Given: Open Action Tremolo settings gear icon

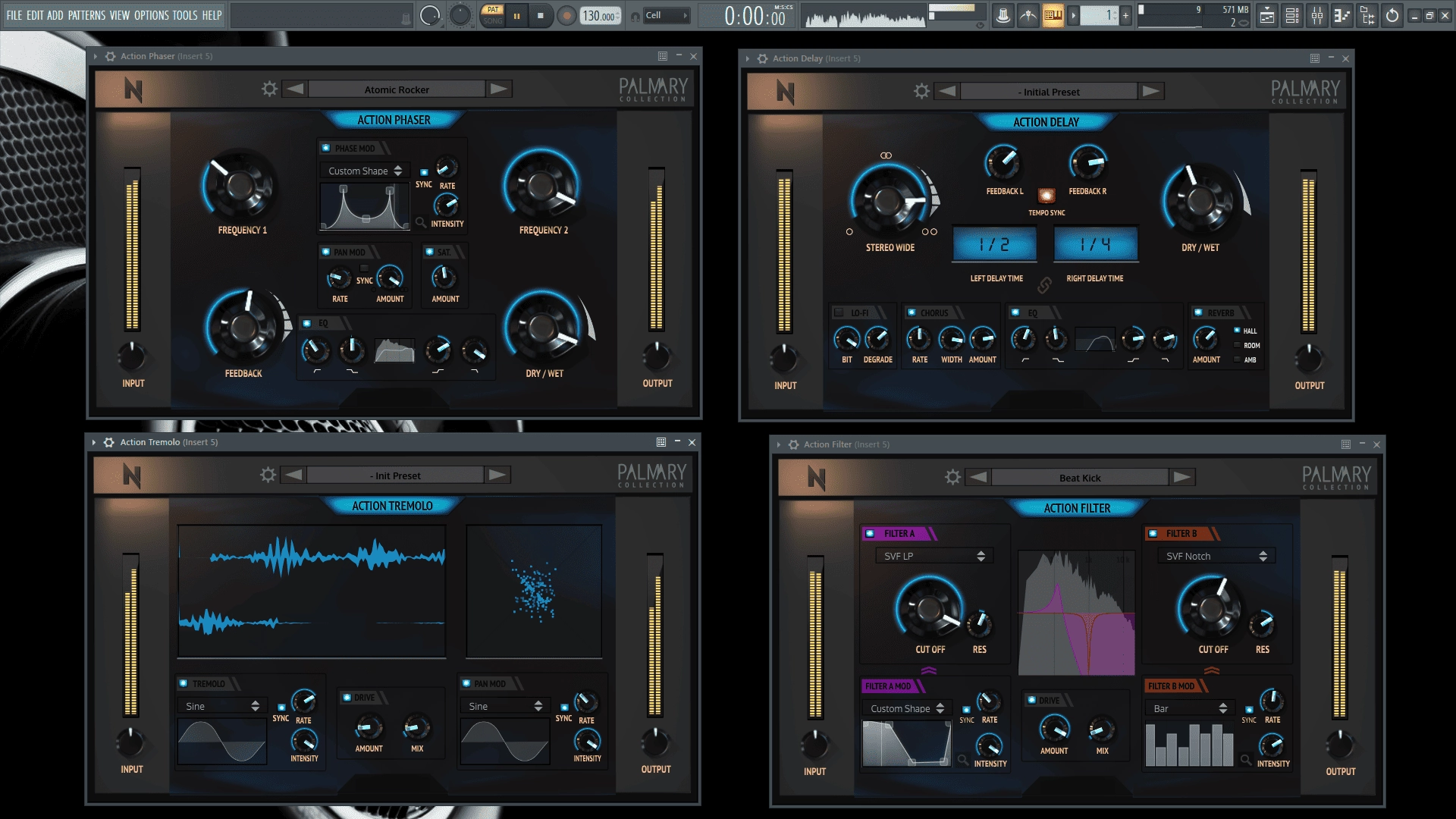Looking at the screenshot, I should click(x=268, y=475).
